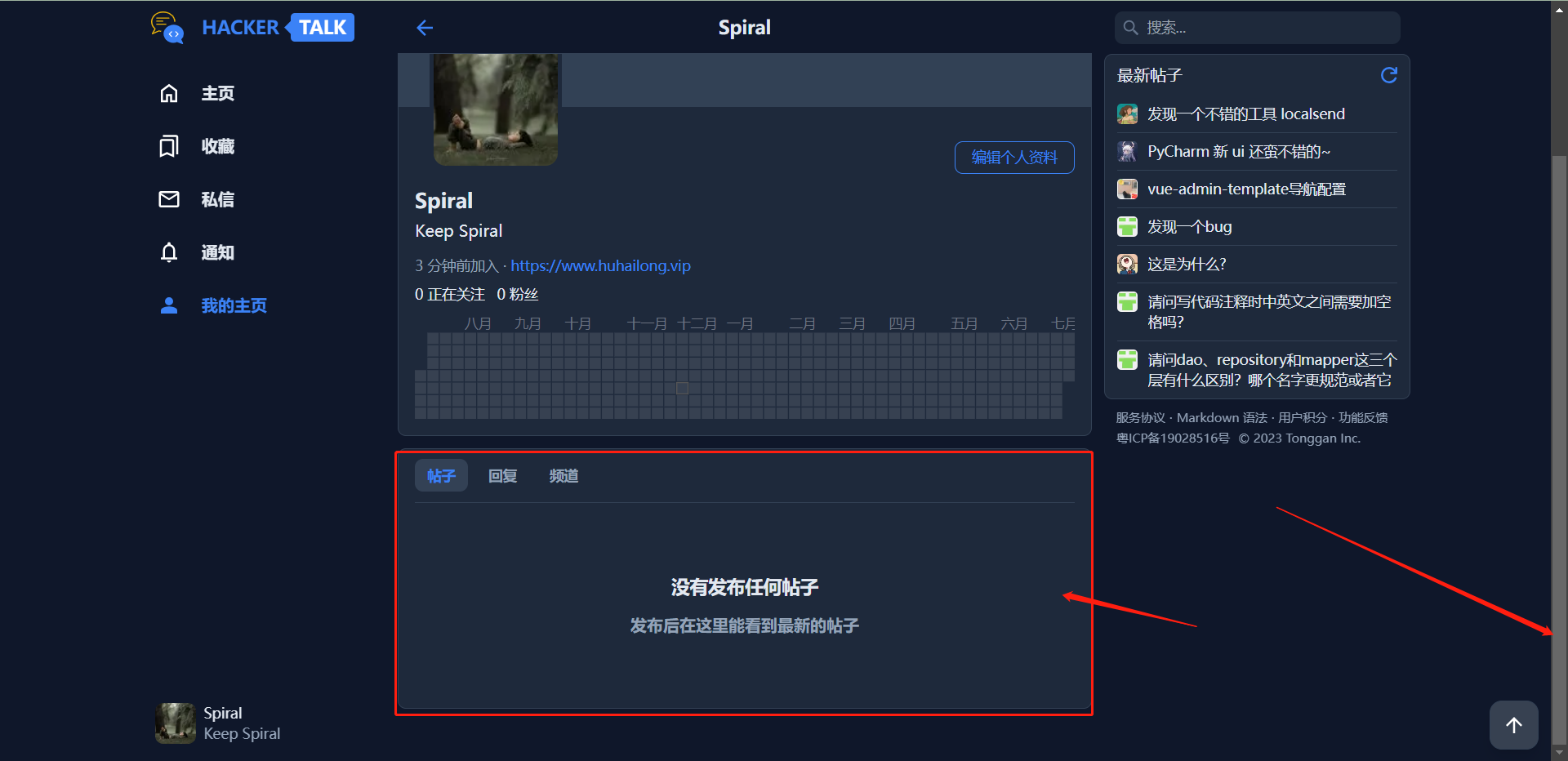The image size is (1568, 761).
Task: Open the notifications bell icon
Action: (x=169, y=252)
